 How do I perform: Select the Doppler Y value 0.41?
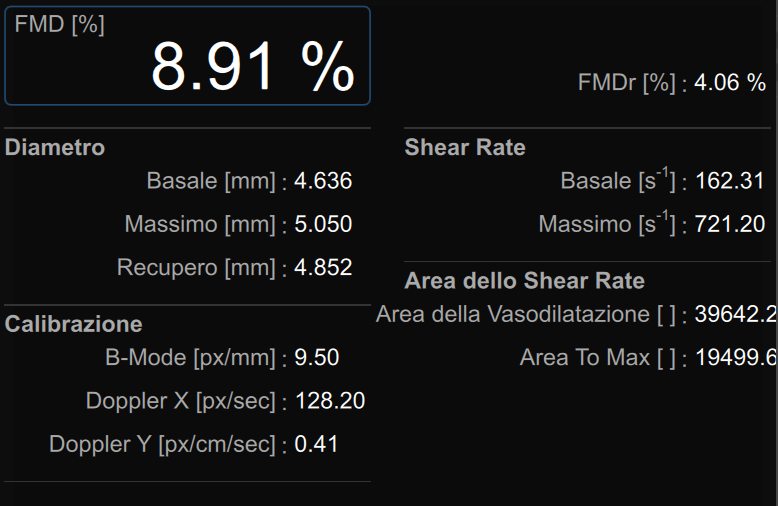[316, 444]
